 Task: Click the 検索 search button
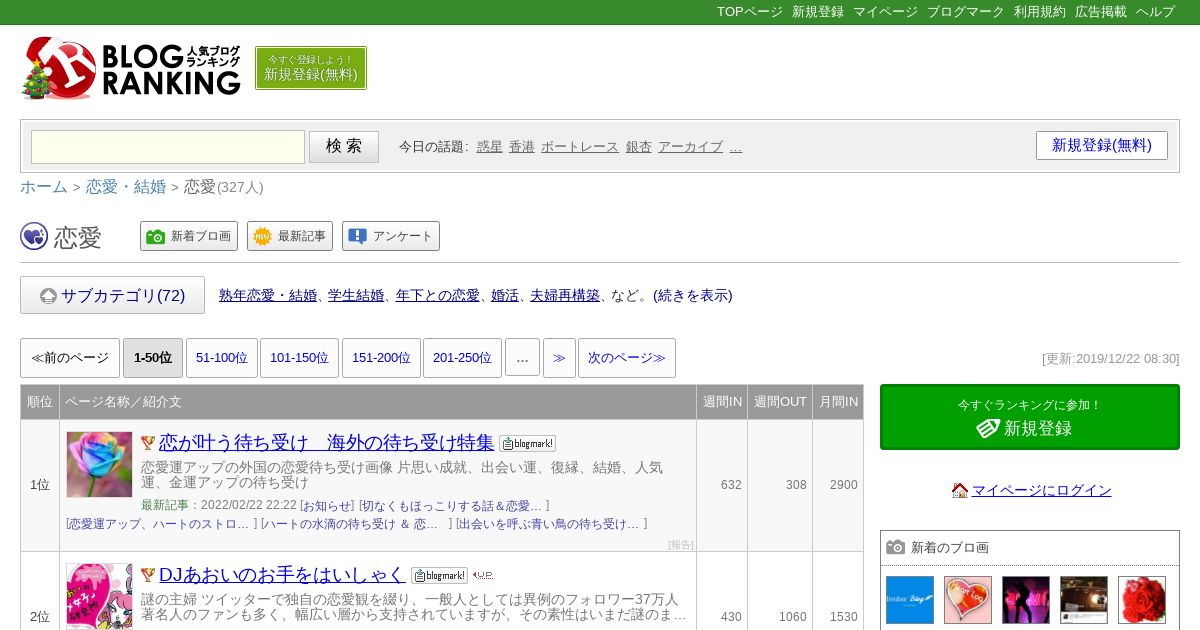coord(344,146)
